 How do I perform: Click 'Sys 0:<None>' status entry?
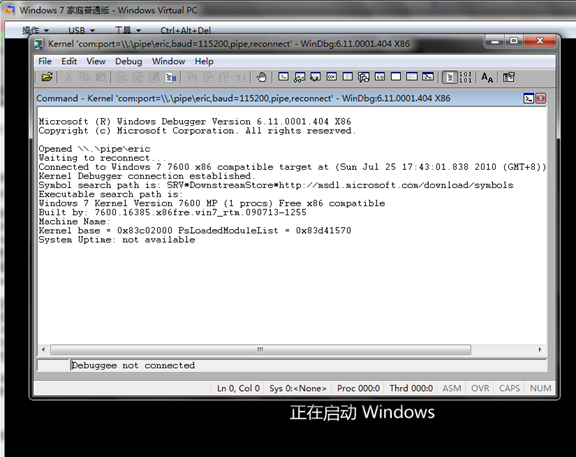pos(298,388)
